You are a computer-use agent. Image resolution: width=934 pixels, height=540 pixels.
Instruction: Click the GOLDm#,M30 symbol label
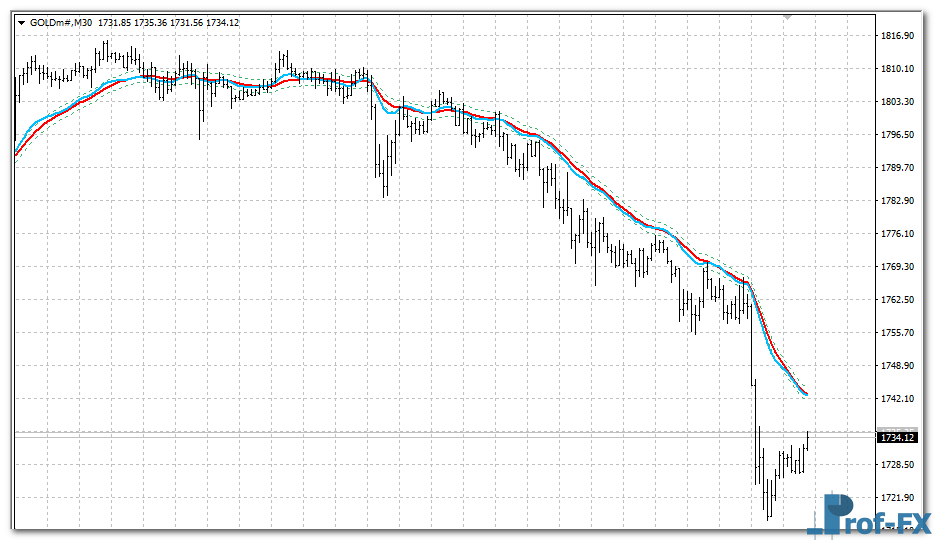pos(61,22)
